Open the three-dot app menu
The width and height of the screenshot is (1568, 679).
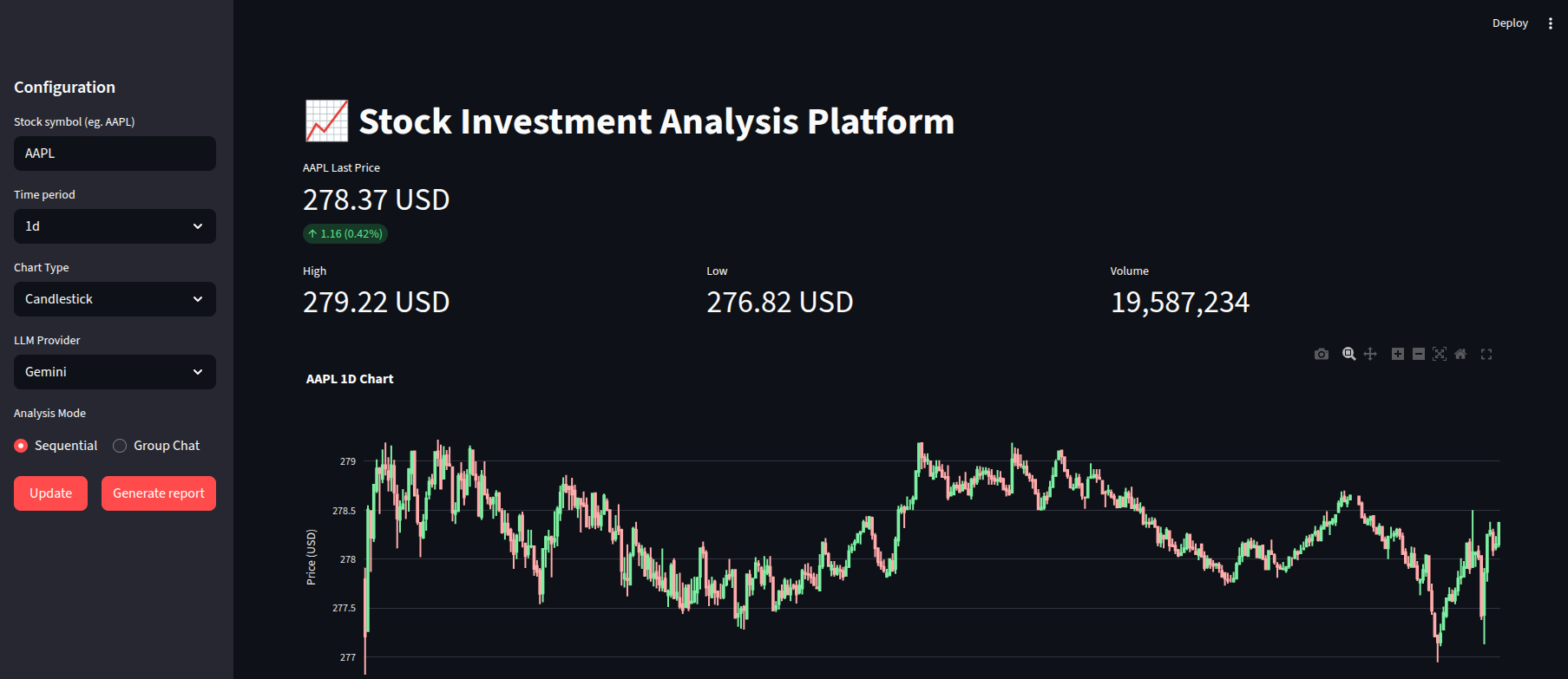coord(1551,23)
